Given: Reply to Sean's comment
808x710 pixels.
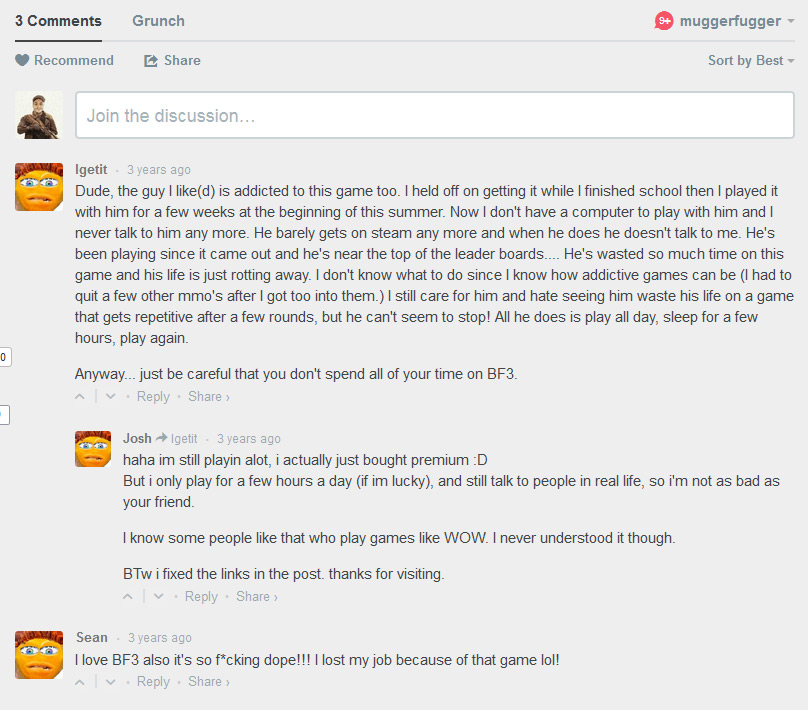Looking at the screenshot, I should [153, 682].
